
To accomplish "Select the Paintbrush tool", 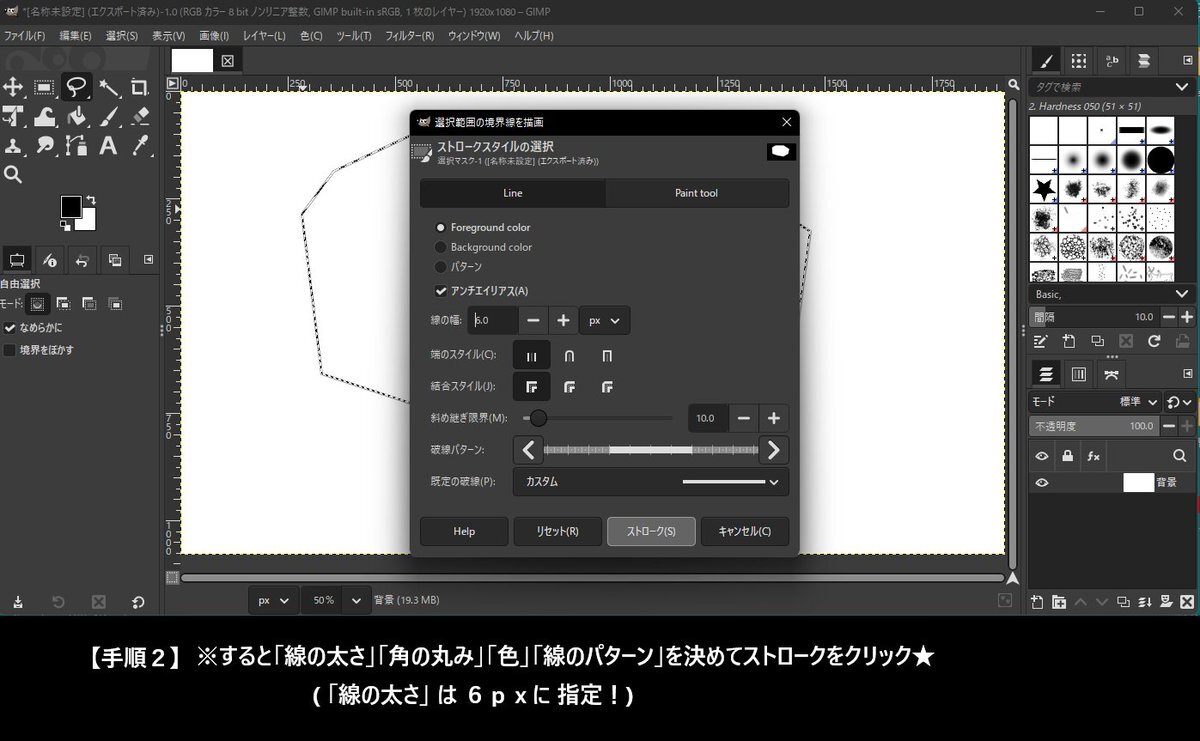I will pyautogui.click(x=108, y=117).
